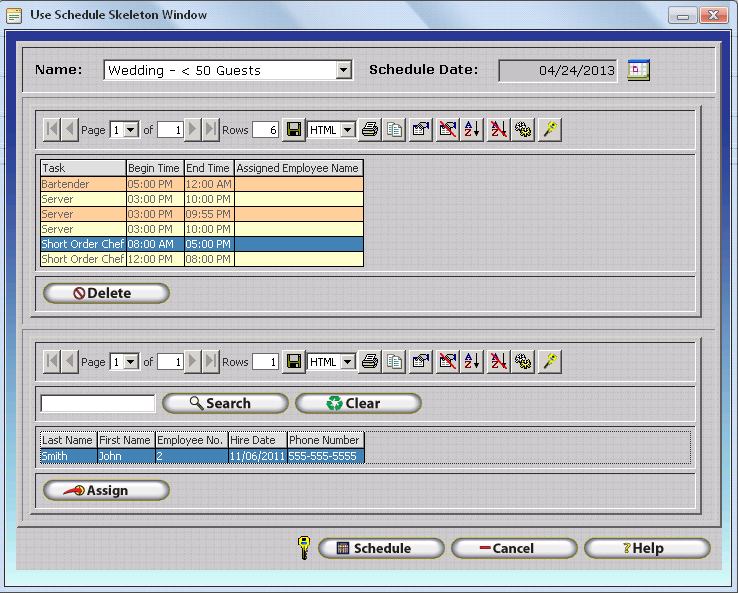
Task: Click the print icon in the task grid toolbar
Action: 370,130
